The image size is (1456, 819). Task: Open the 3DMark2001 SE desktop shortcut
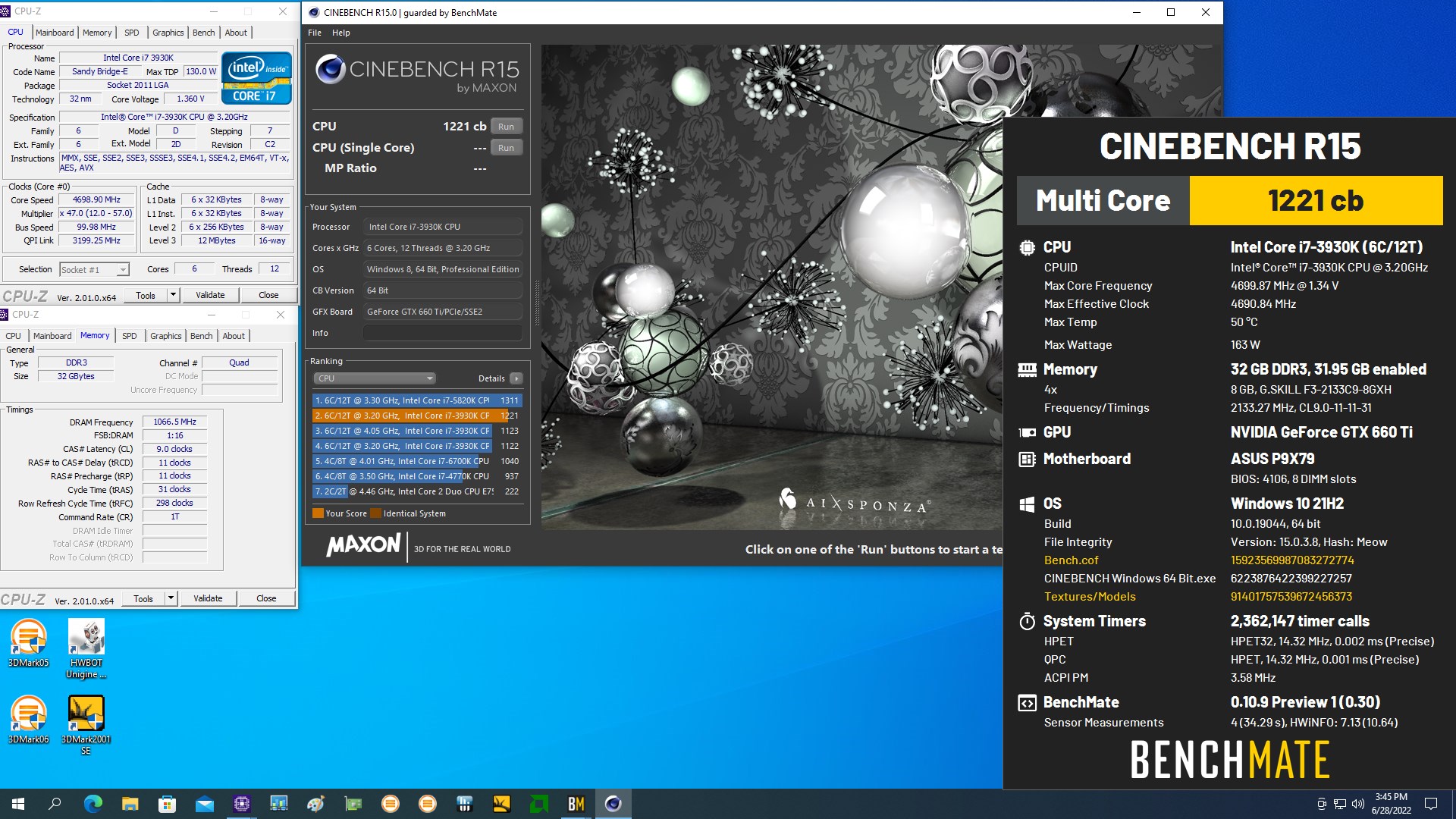click(86, 725)
